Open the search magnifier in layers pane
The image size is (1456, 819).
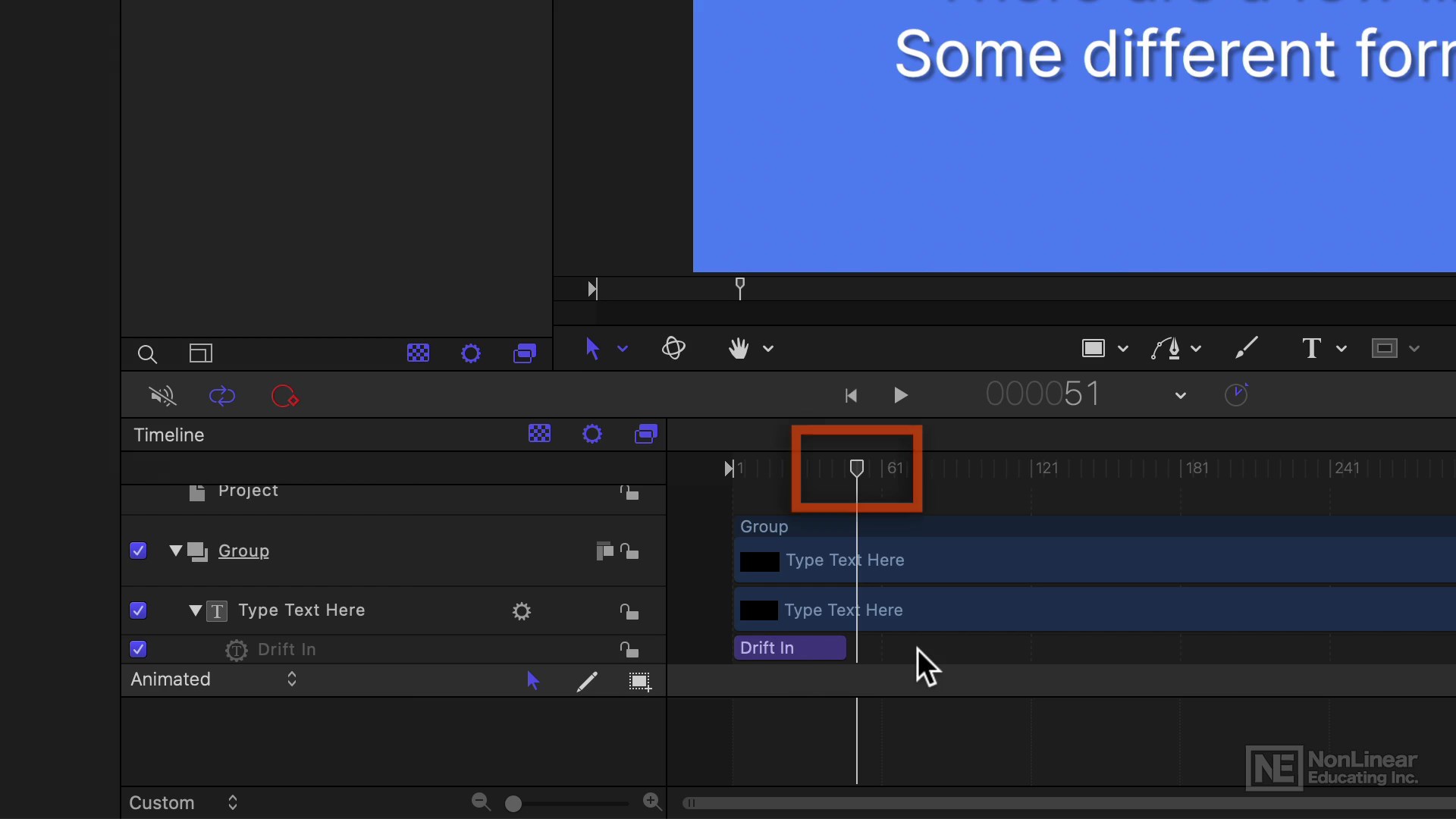coord(147,354)
